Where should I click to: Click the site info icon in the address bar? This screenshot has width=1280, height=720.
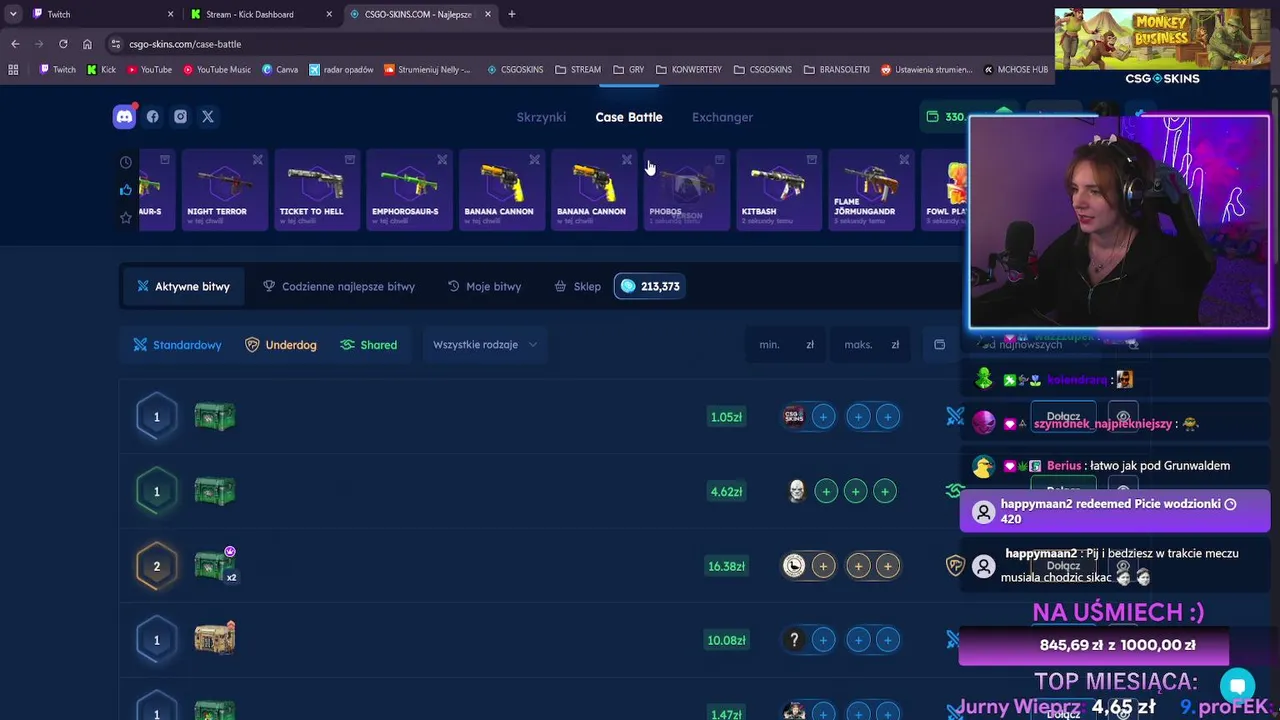(116, 44)
